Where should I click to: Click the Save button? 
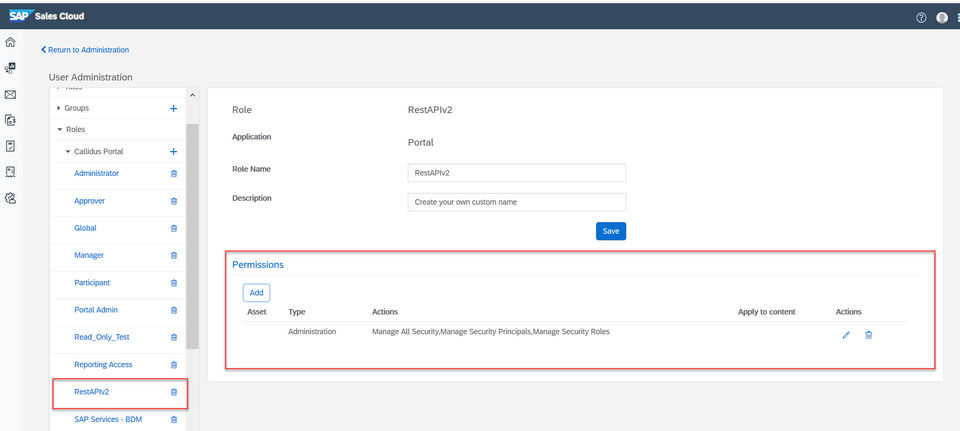[x=610, y=231]
